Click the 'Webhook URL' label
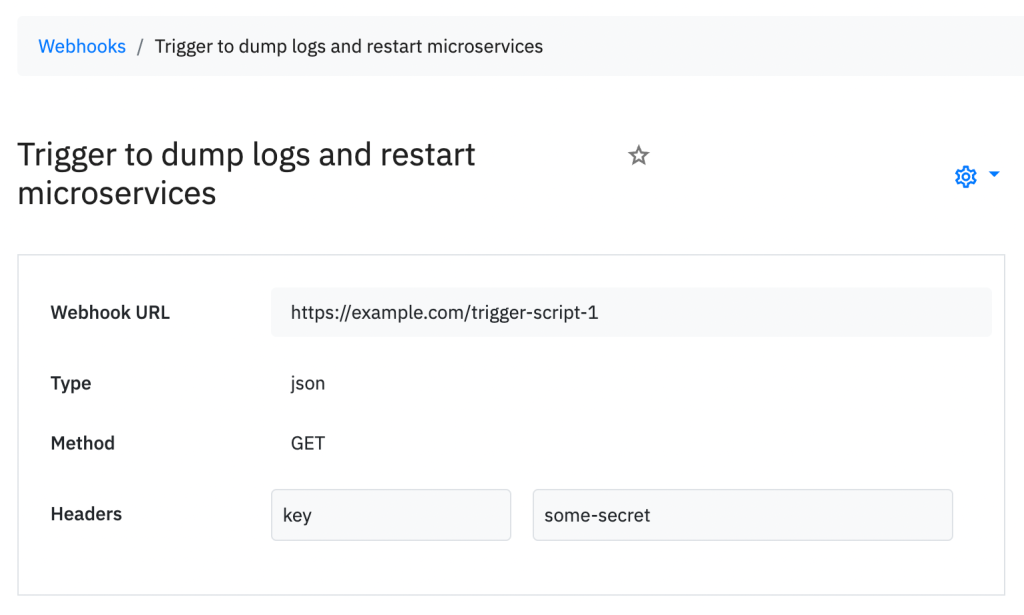This screenshot has height=615, width=1024. point(110,312)
